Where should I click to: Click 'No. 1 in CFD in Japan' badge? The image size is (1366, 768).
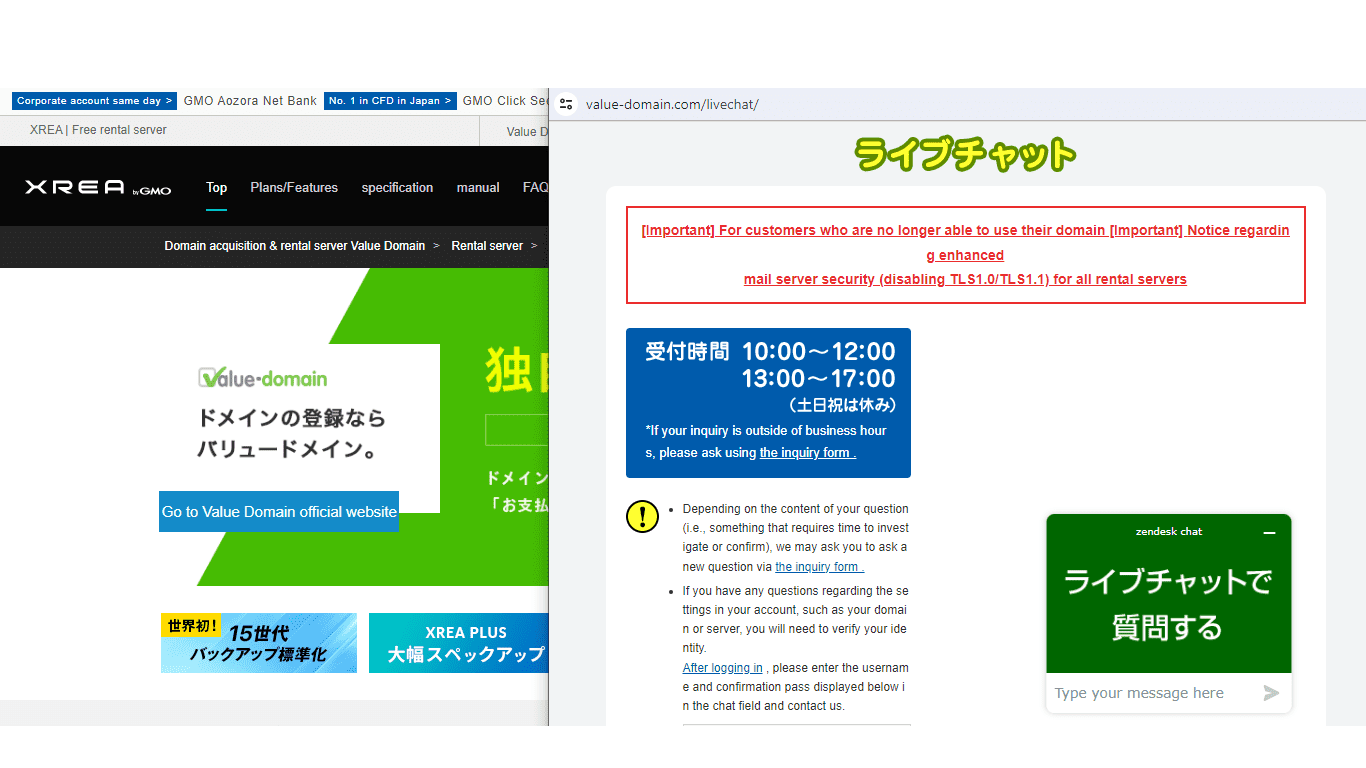click(390, 101)
